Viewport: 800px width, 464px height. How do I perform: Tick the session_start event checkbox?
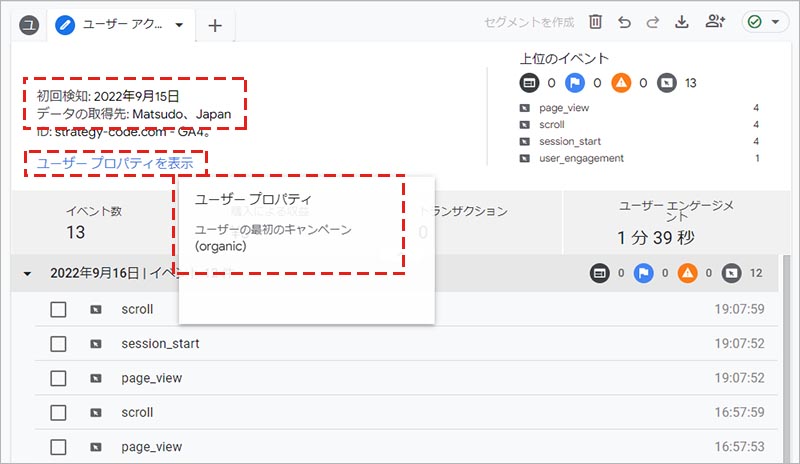coord(59,344)
